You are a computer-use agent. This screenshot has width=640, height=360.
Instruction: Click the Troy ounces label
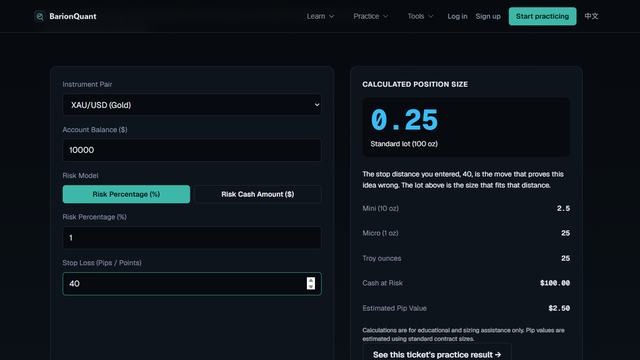(x=382, y=258)
